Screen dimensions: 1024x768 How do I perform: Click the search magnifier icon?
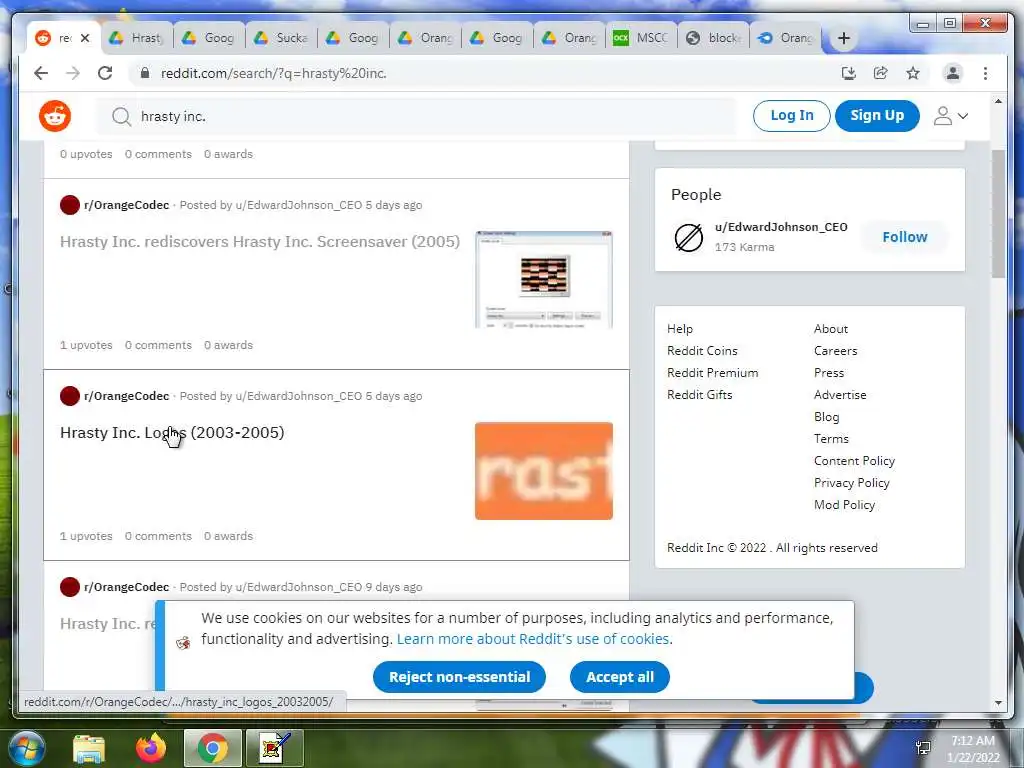(x=121, y=116)
